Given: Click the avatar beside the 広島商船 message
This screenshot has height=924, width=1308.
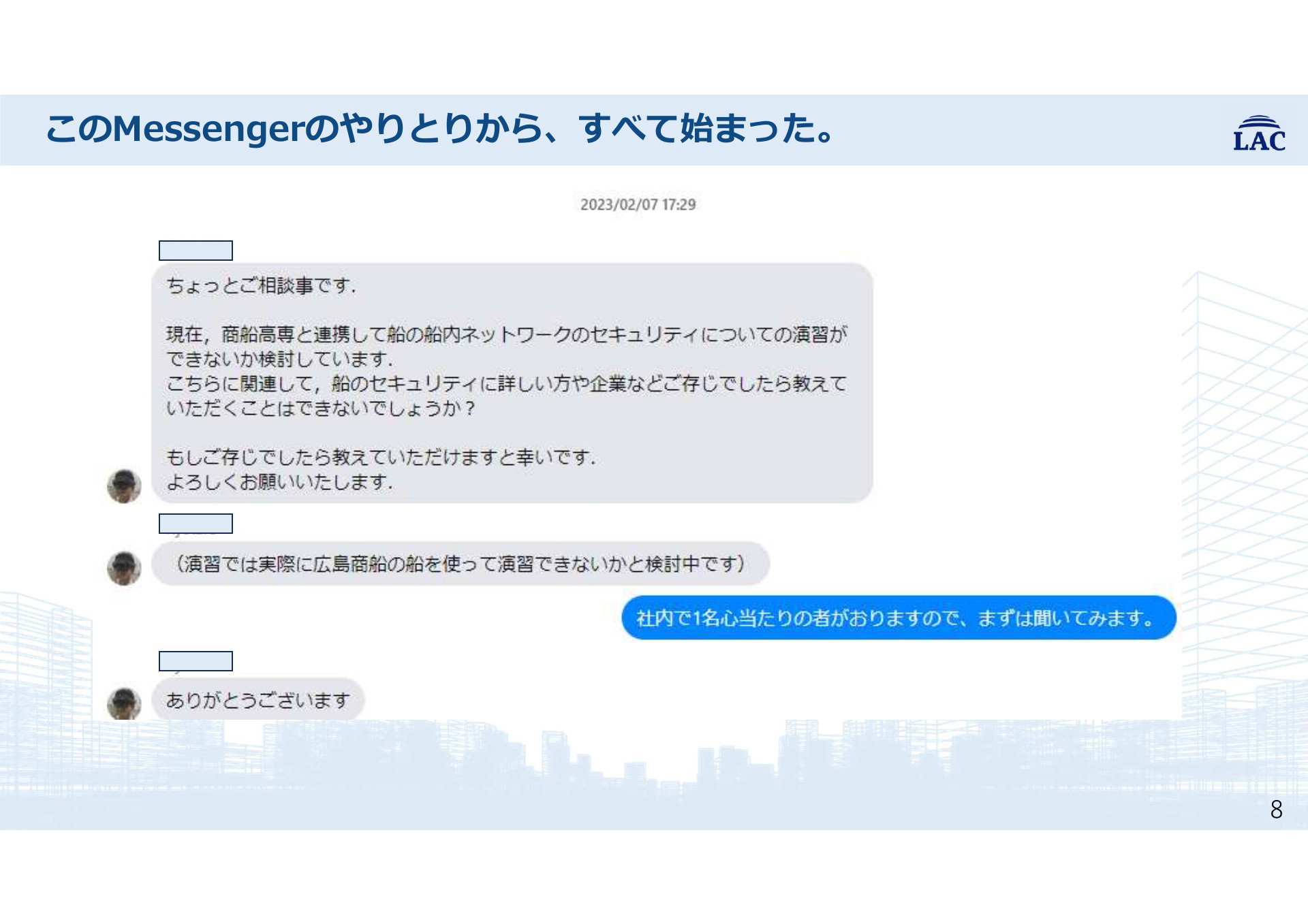Looking at the screenshot, I should point(124,568).
